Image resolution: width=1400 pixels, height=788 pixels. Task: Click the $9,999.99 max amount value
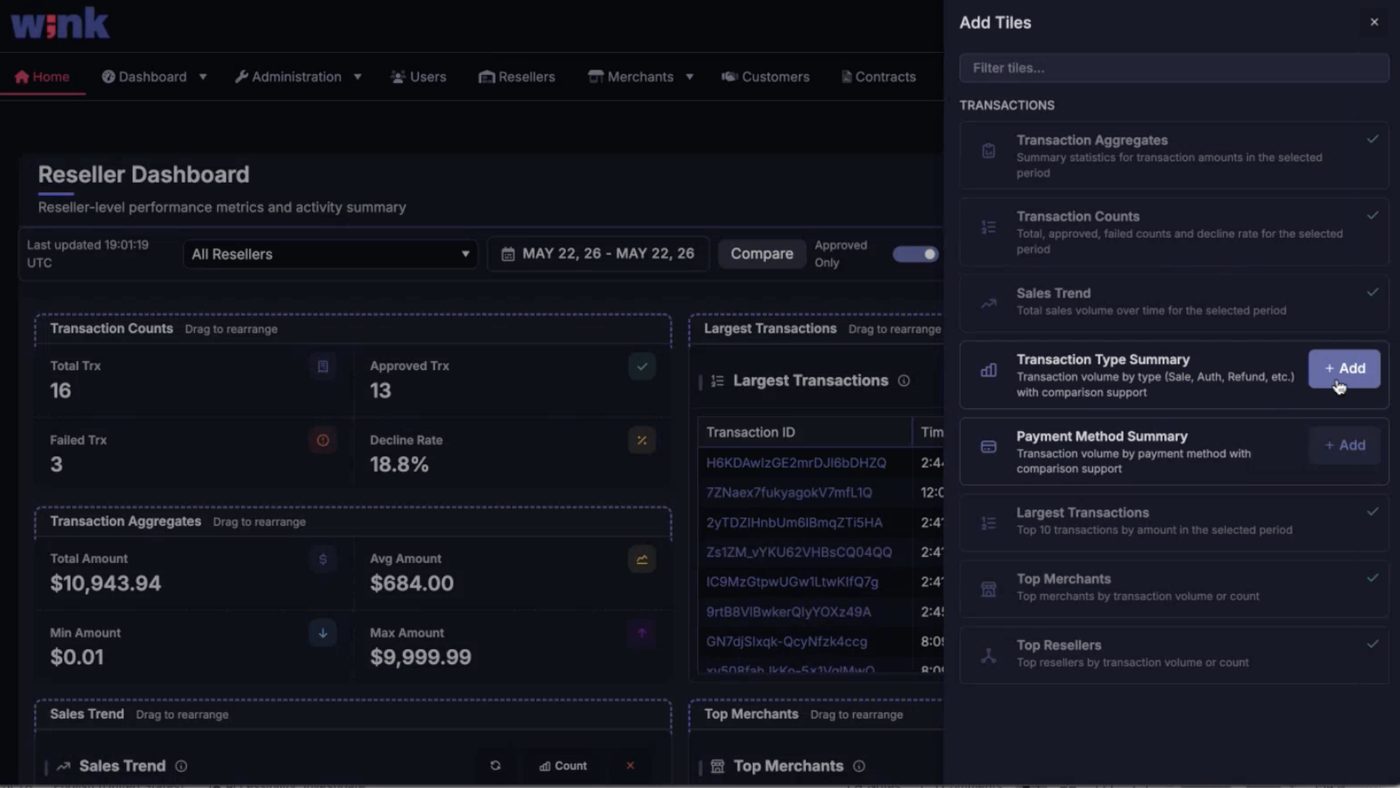(420, 658)
